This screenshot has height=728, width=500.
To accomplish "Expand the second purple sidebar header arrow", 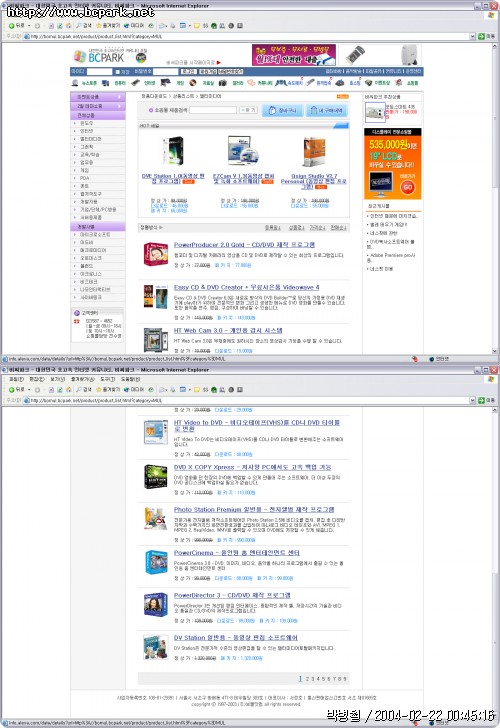I will pos(119,106).
